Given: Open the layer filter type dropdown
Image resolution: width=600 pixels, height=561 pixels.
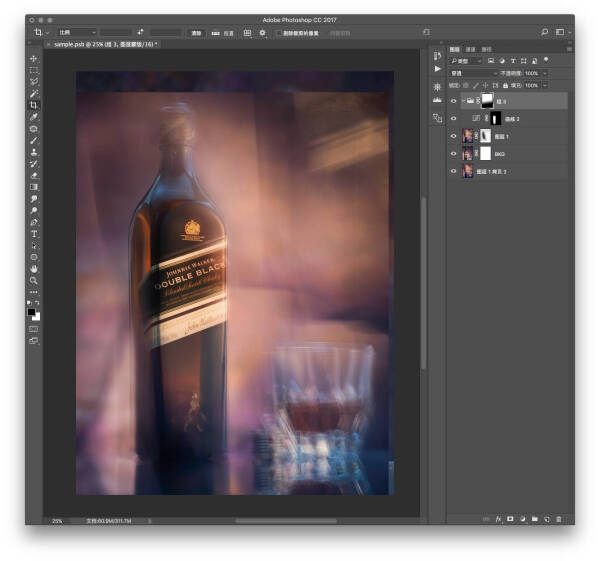Looking at the screenshot, I should pos(466,61).
